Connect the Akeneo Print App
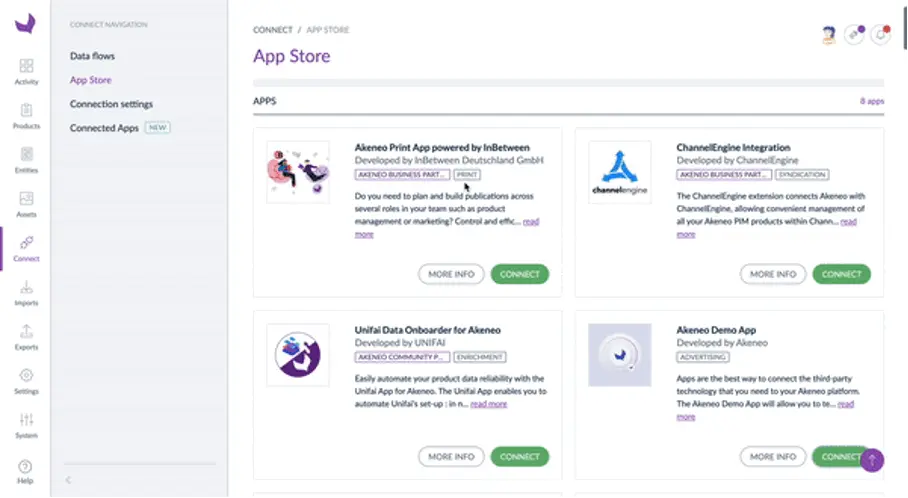This screenshot has width=908, height=498. (519, 274)
